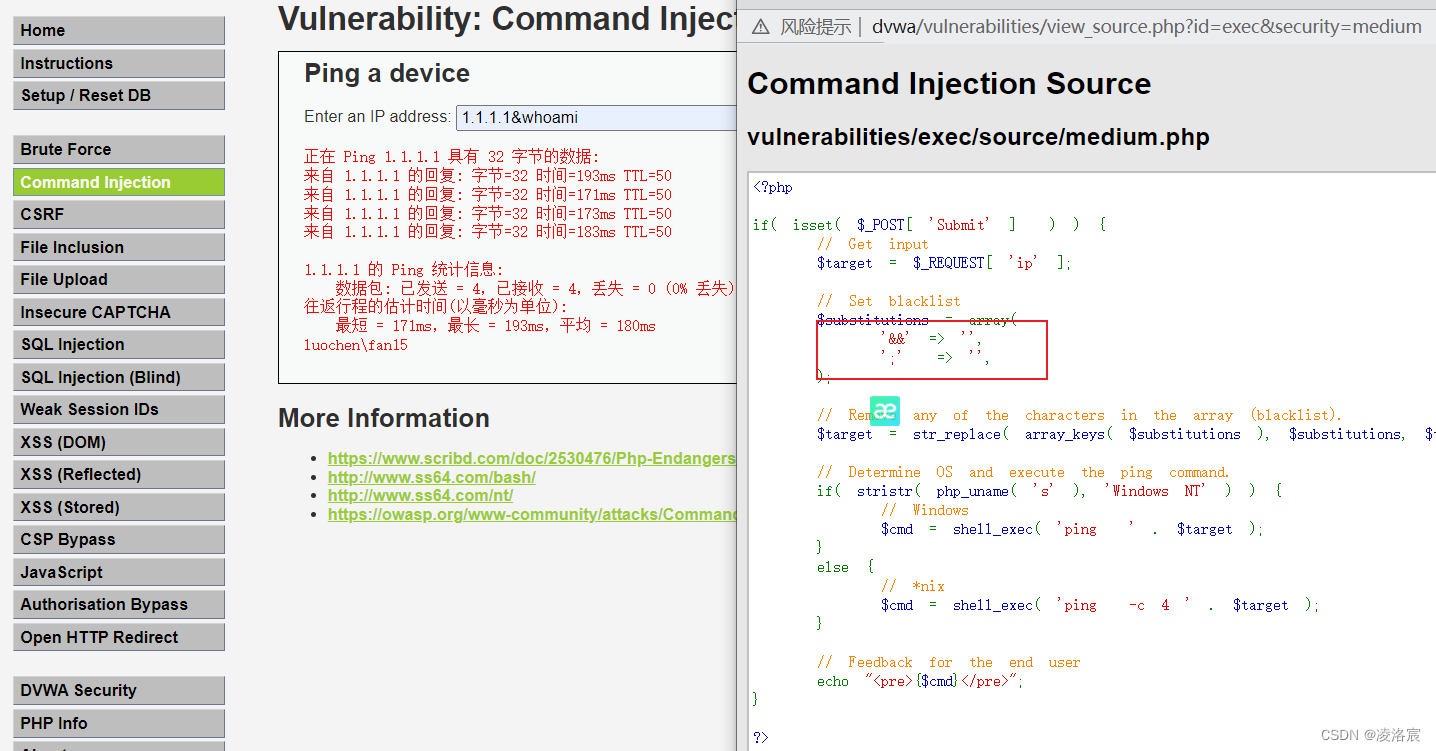Click the æ translation icon over the source code
This screenshot has height=751, width=1436.
pos(884,410)
